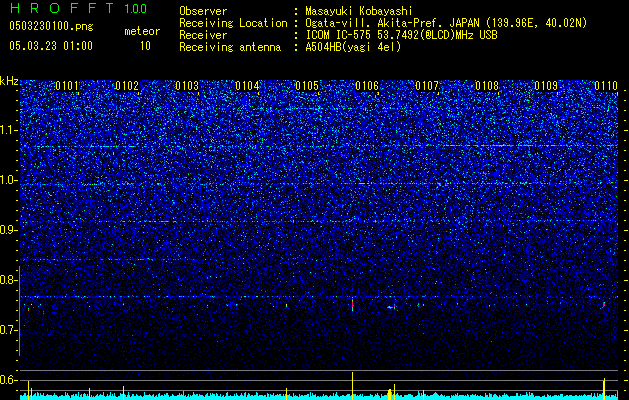Click the 1.0 kHz axis label

[9, 180]
